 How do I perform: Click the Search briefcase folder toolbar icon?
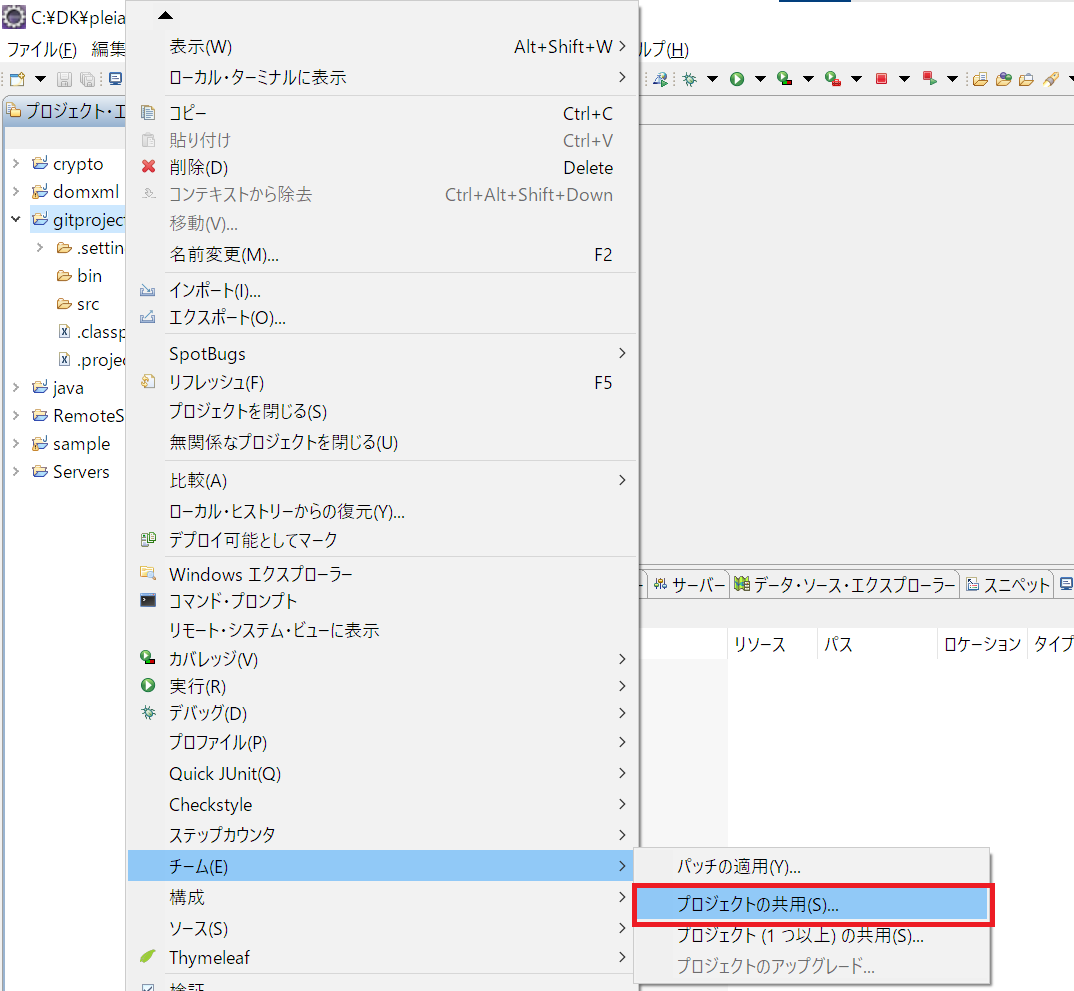tap(1026, 79)
